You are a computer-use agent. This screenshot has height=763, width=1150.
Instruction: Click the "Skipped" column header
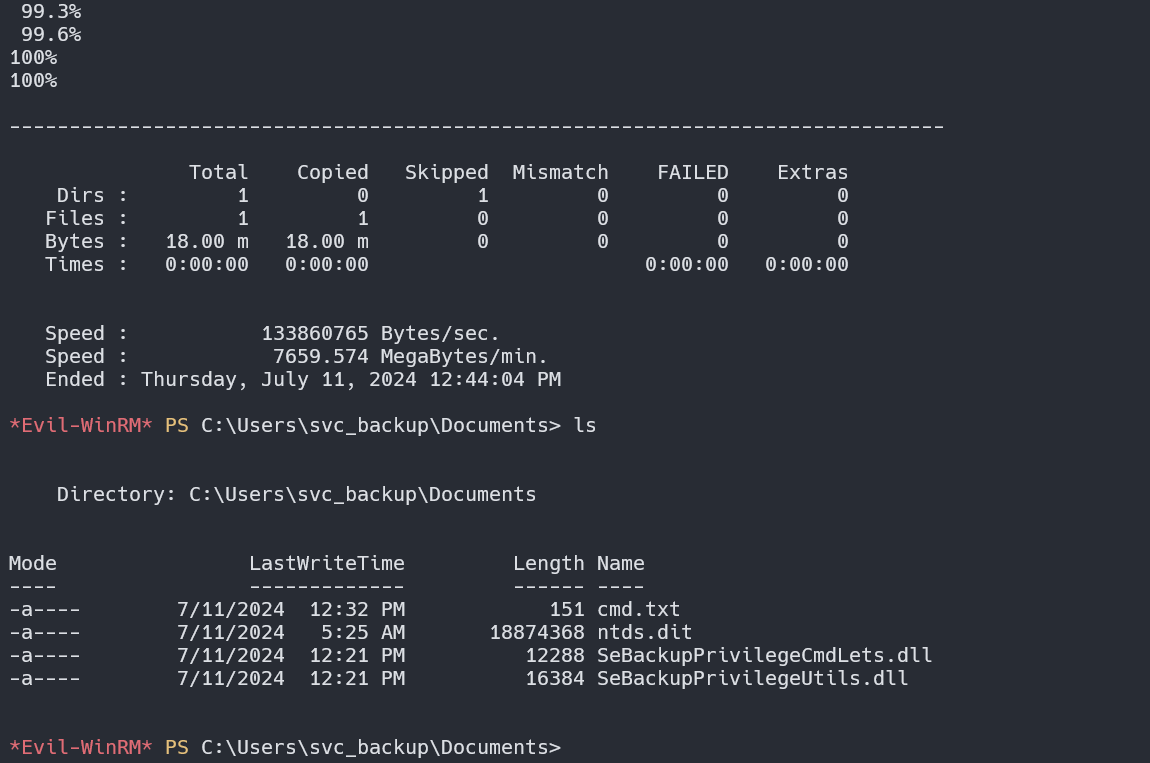(x=446, y=172)
